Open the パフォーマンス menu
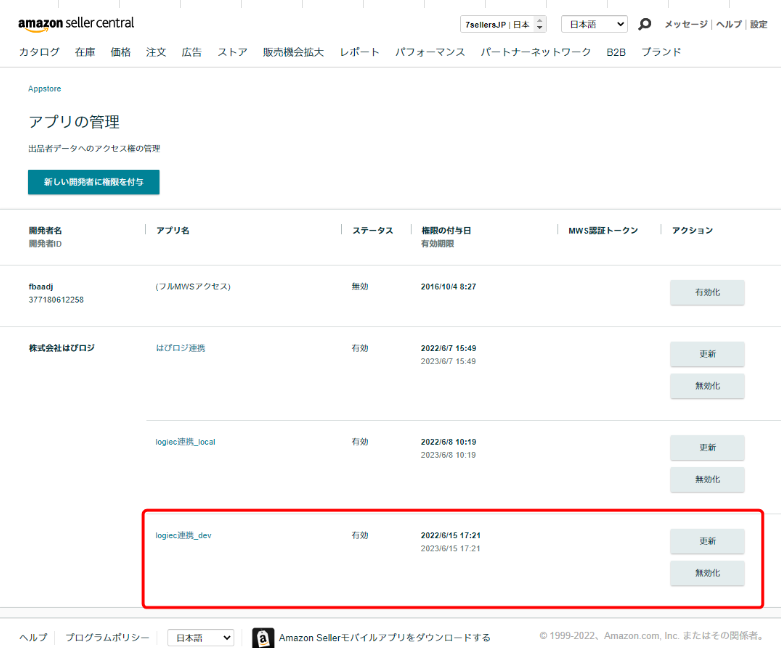The height and width of the screenshot is (648, 781). tap(430, 52)
